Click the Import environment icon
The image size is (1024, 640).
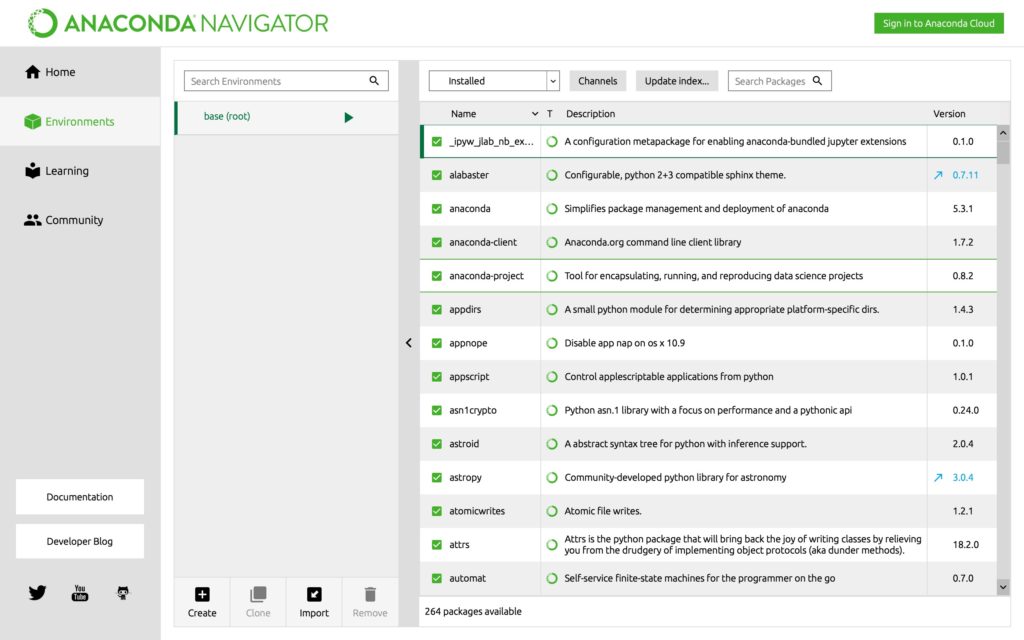coord(314,594)
